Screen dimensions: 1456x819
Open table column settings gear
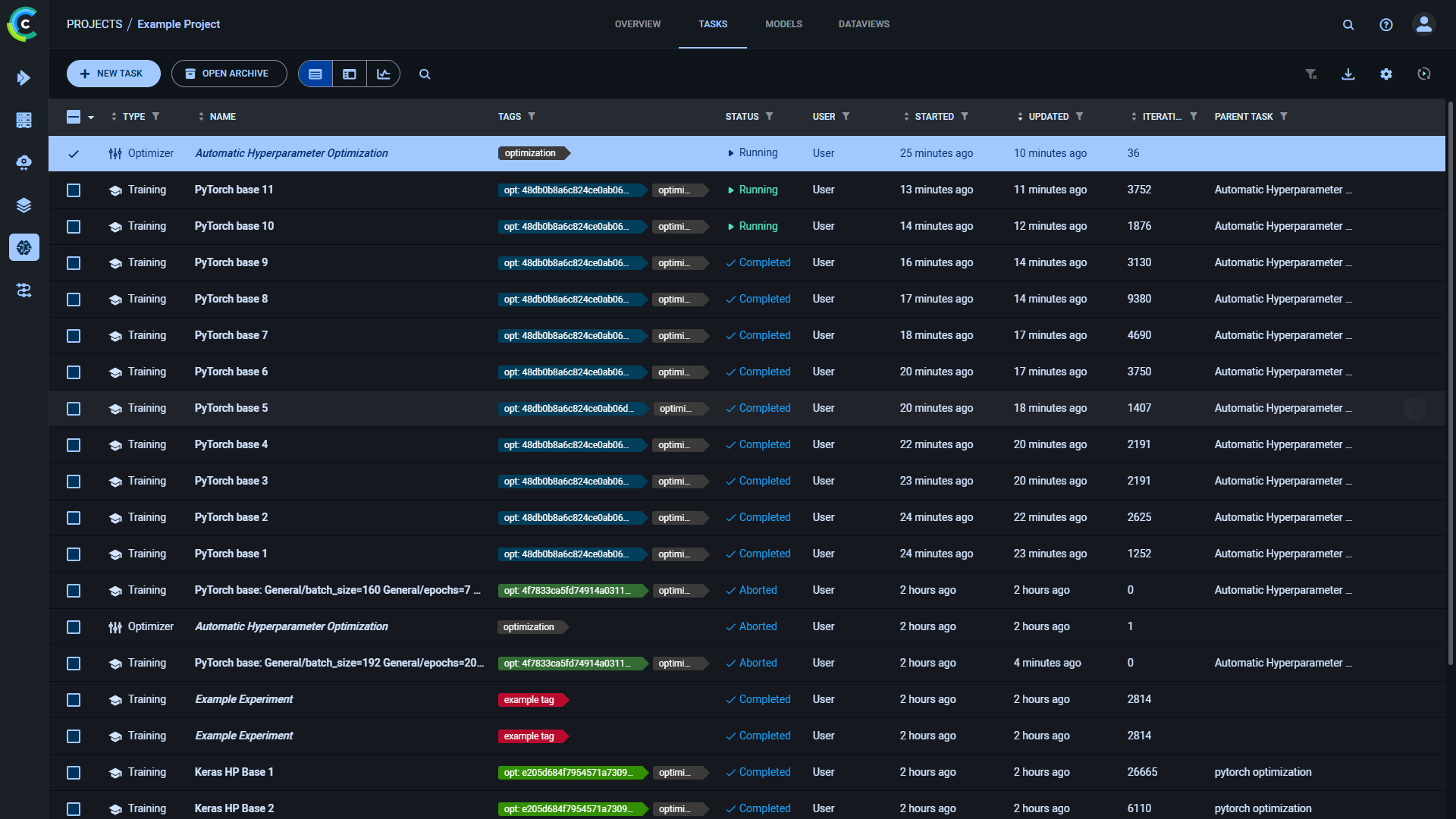coord(1386,74)
